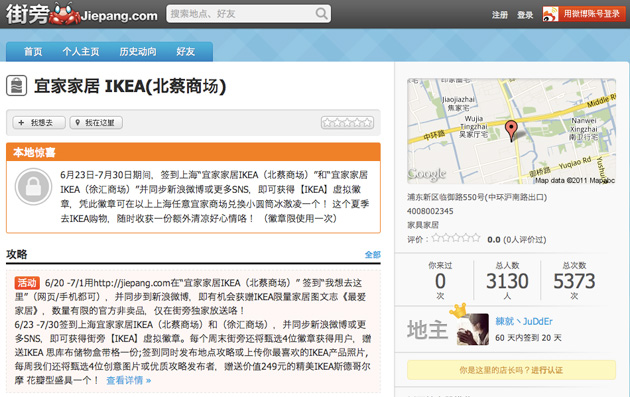Click the 我在这里 button
The width and height of the screenshot is (630, 397).
click(x=96, y=123)
